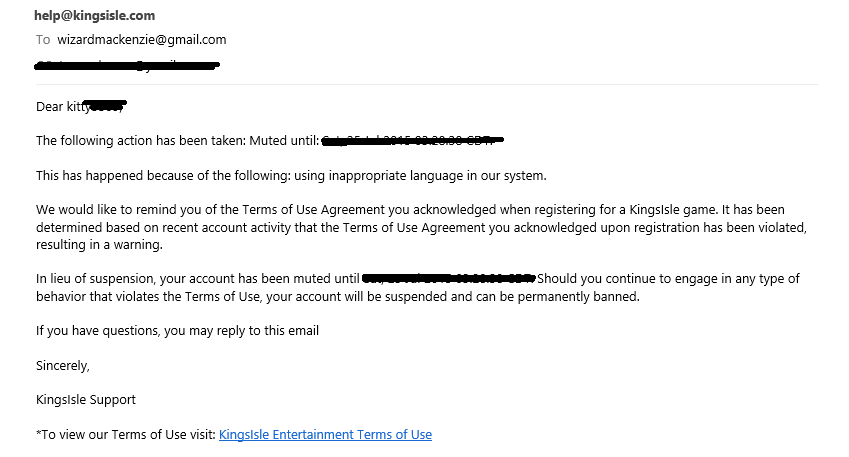This screenshot has width=849, height=457.
Task: Click the "Dear kitty" greeting
Action: pos(63,107)
